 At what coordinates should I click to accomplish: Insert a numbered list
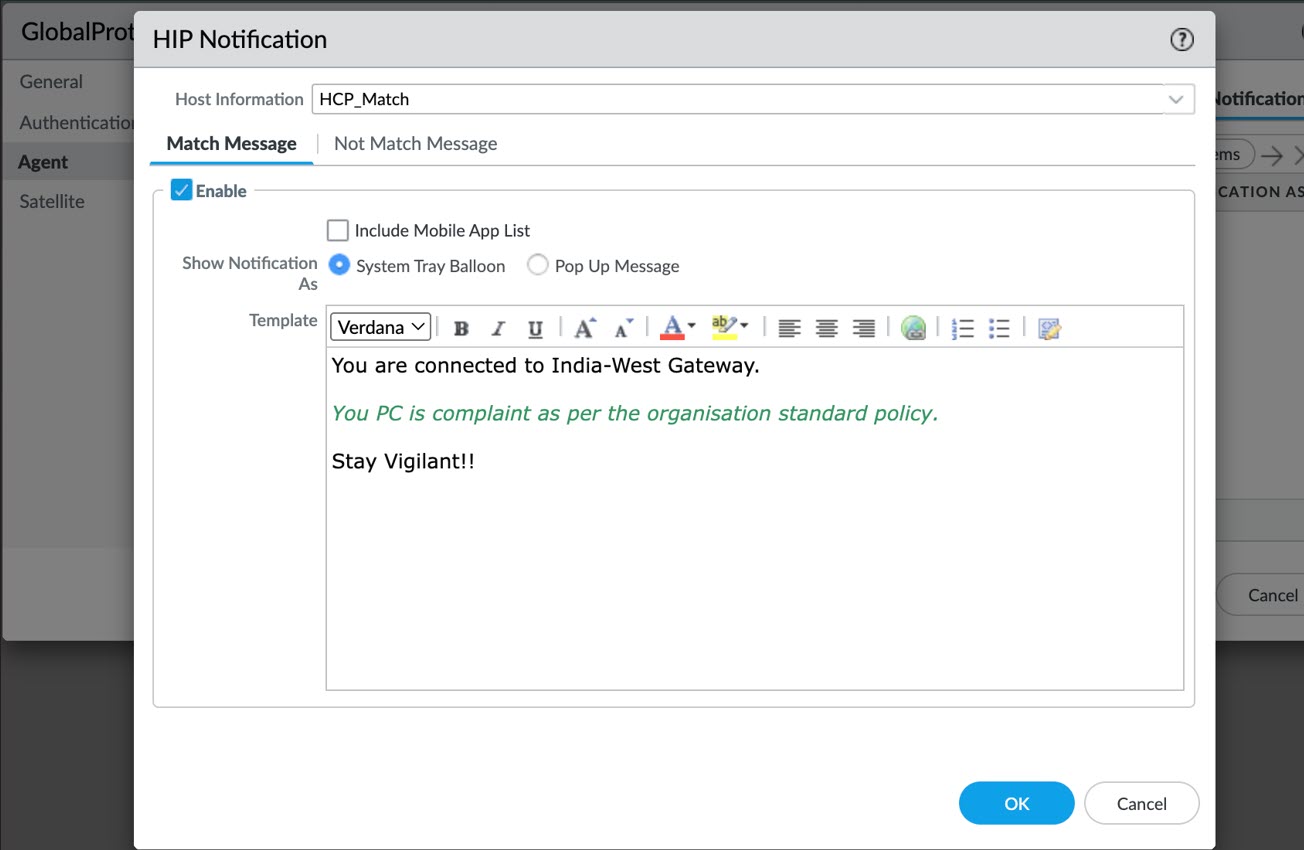(962, 328)
